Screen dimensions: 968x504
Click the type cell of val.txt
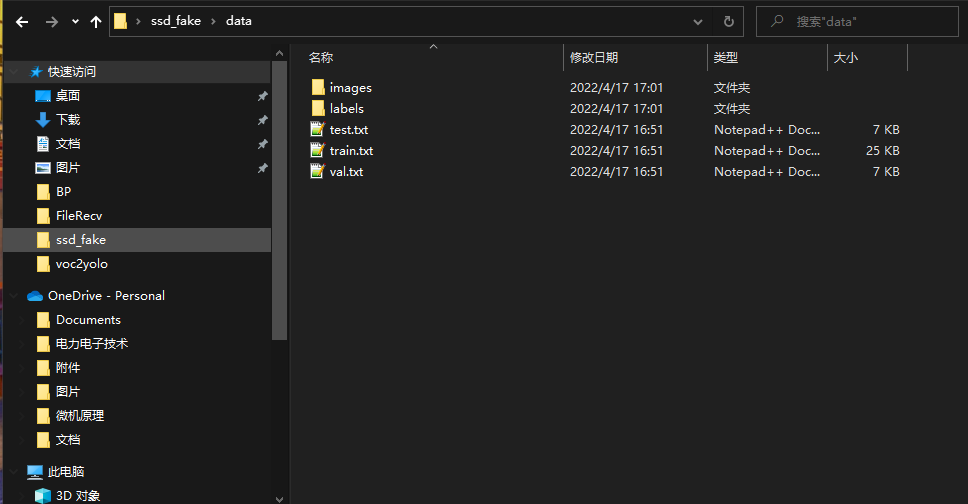tap(767, 172)
